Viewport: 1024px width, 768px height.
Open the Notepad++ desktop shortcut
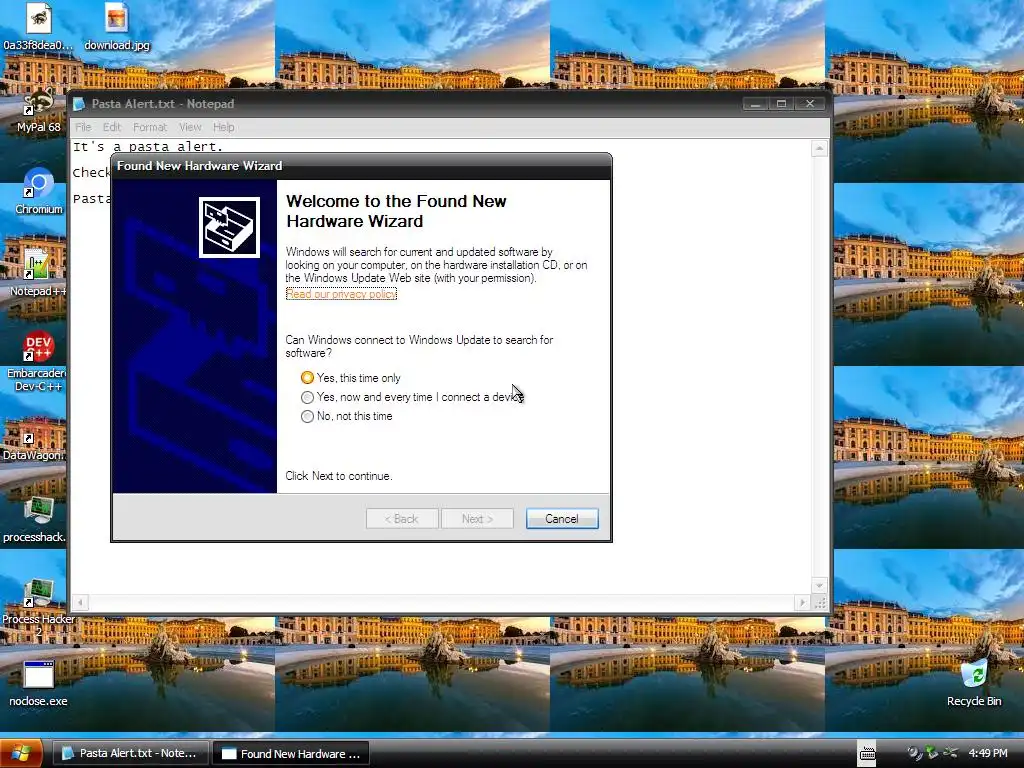38,273
